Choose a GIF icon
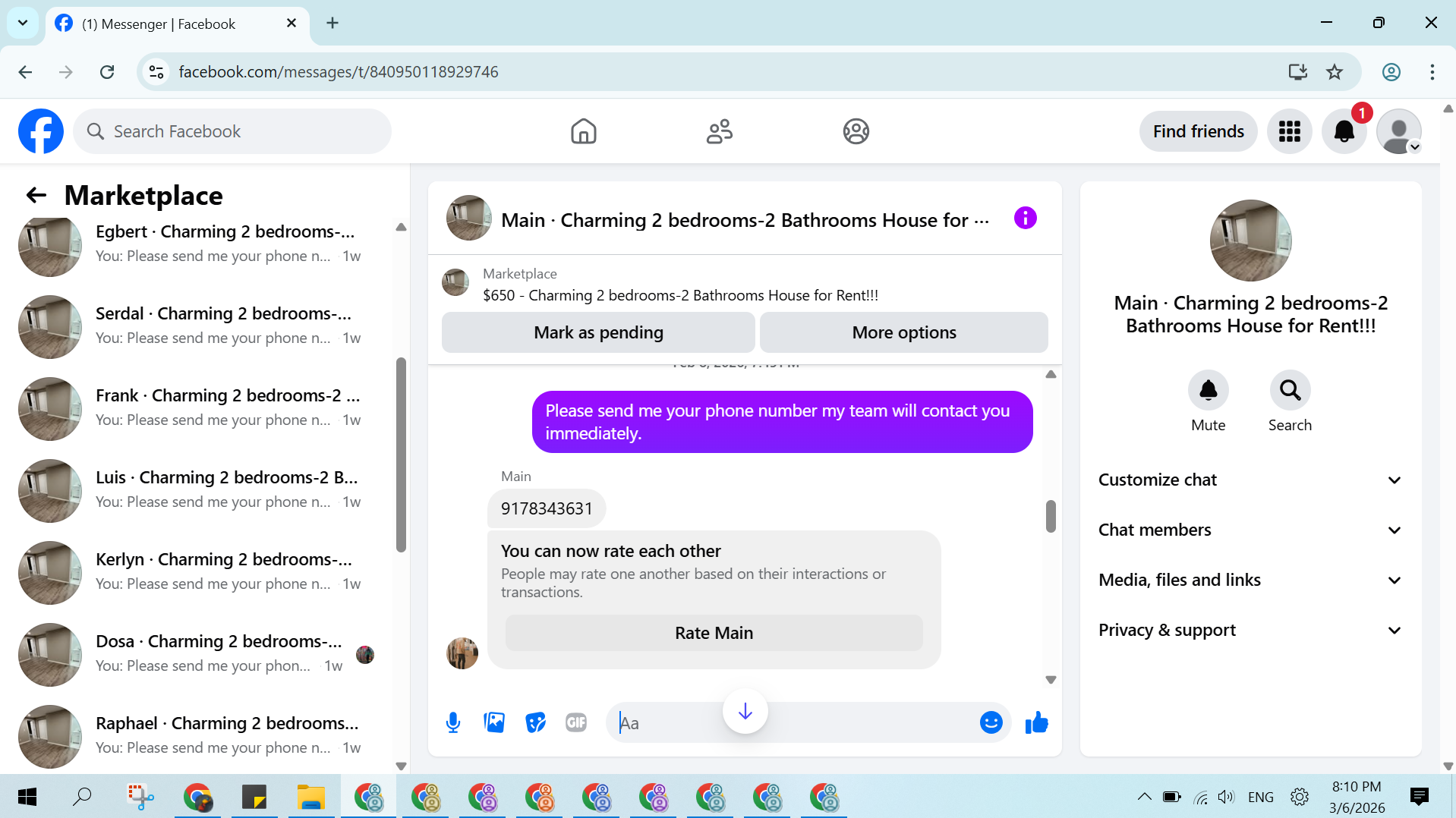The width and height of the screenshot is (1456, 818). pyautogui.click(x=576, y=722)
